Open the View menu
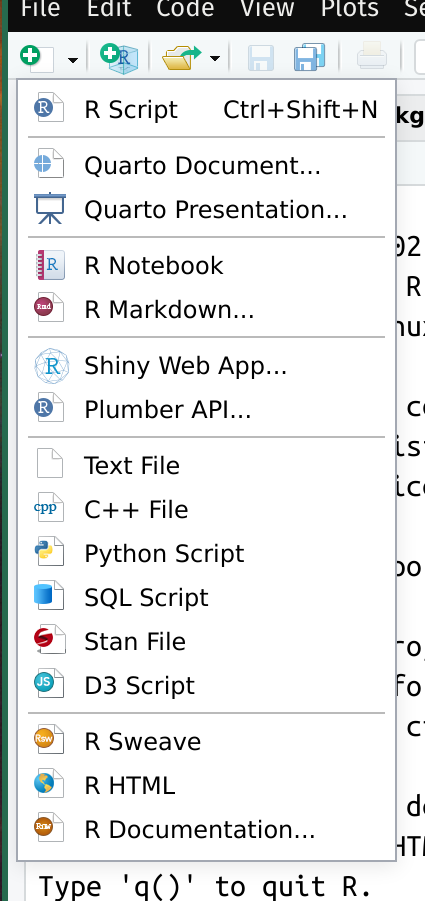 267,9
